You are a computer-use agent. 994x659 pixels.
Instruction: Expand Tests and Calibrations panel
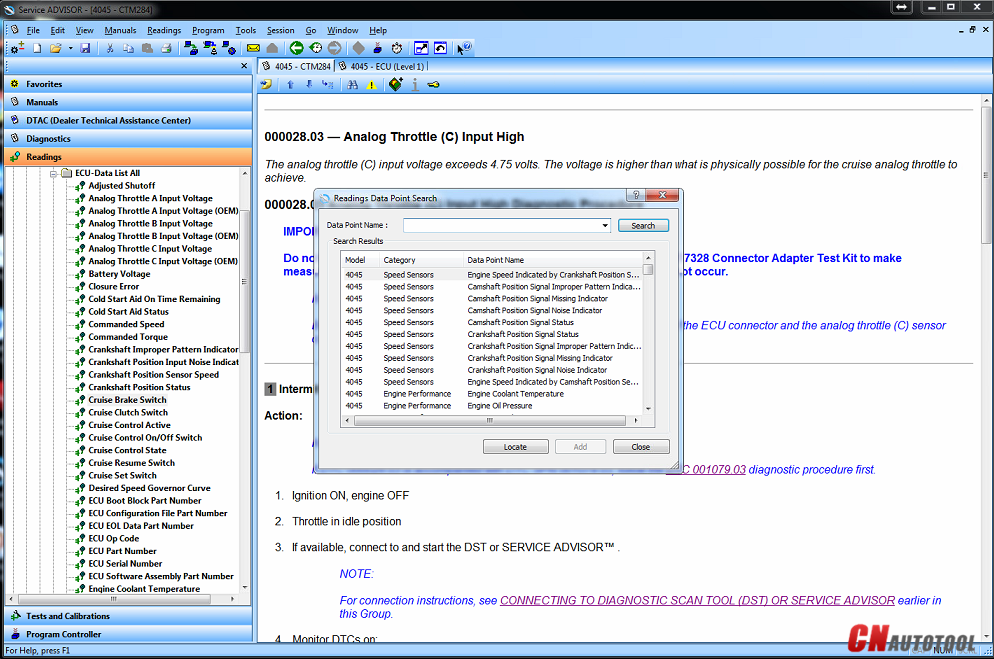(x=128, y=616)
